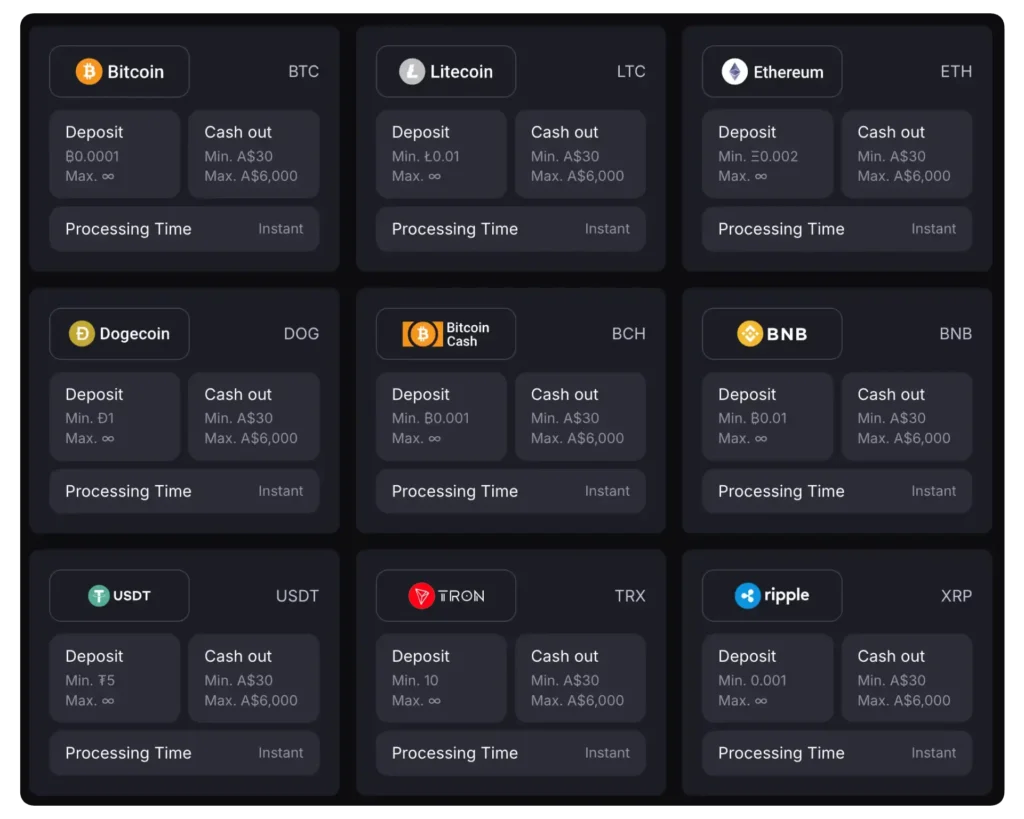
Task: Select the TRON Cash out box
Action: [580, 678]
